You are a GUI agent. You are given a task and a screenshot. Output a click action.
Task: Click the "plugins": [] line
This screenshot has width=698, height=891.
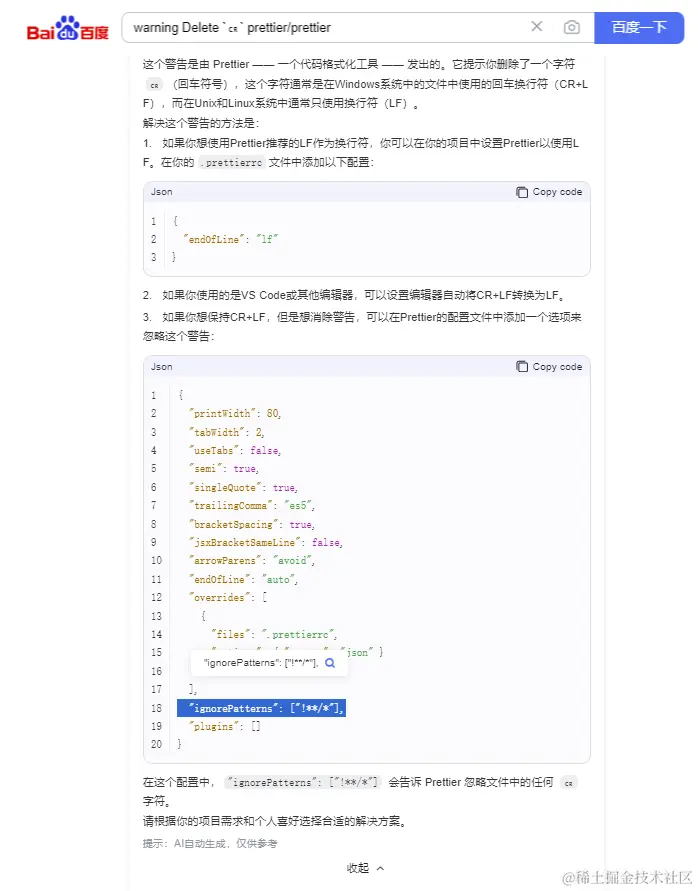pos(225,726)
